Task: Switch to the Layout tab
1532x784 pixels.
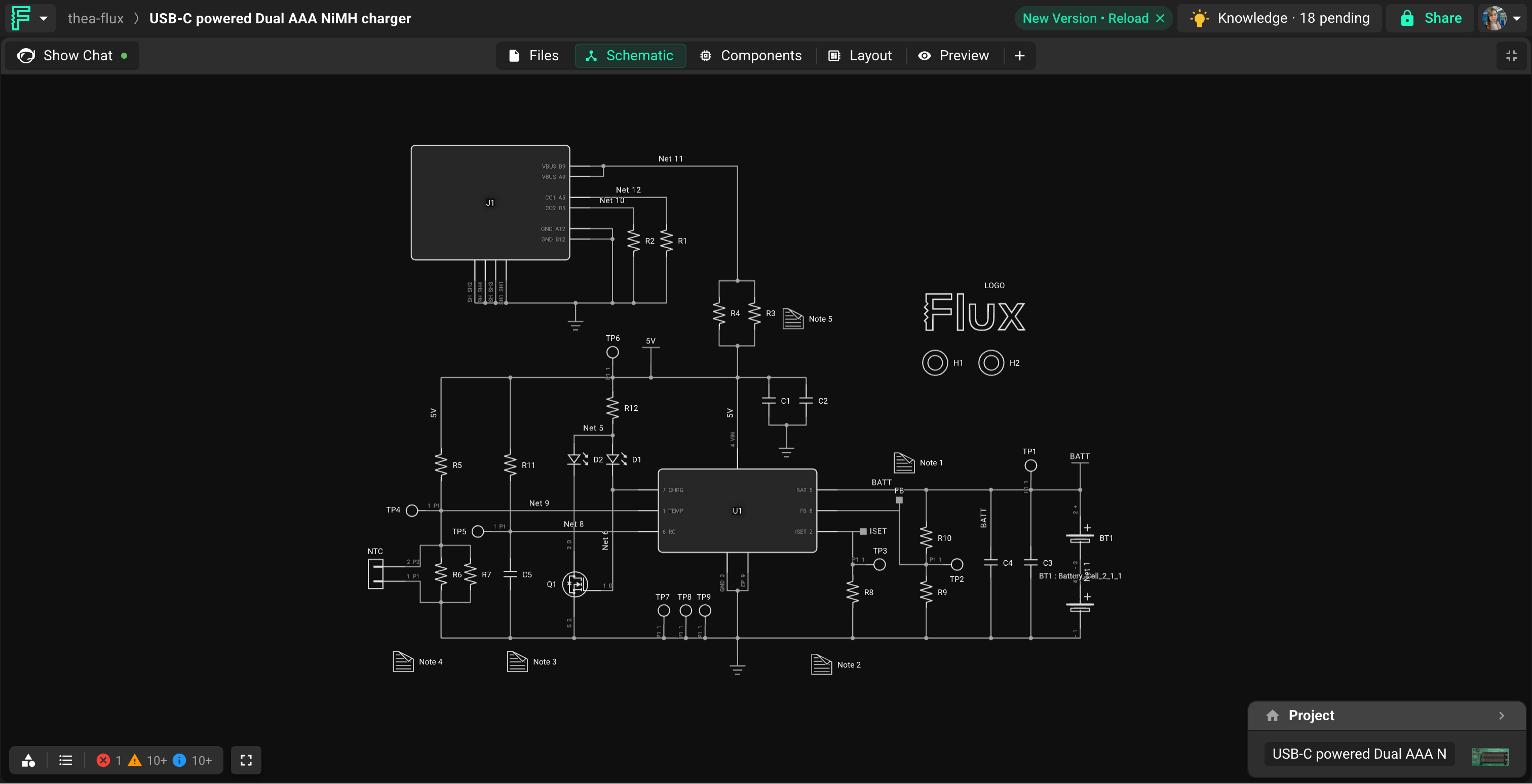Action: coord(860,56)
